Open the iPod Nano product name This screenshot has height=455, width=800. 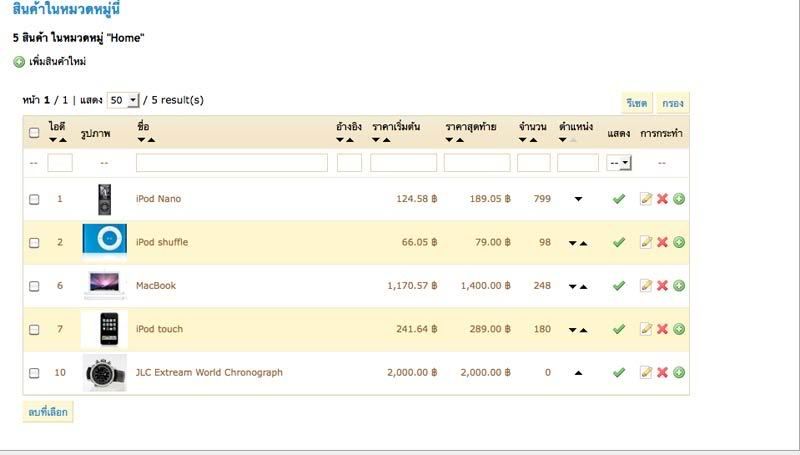[158, 199]
